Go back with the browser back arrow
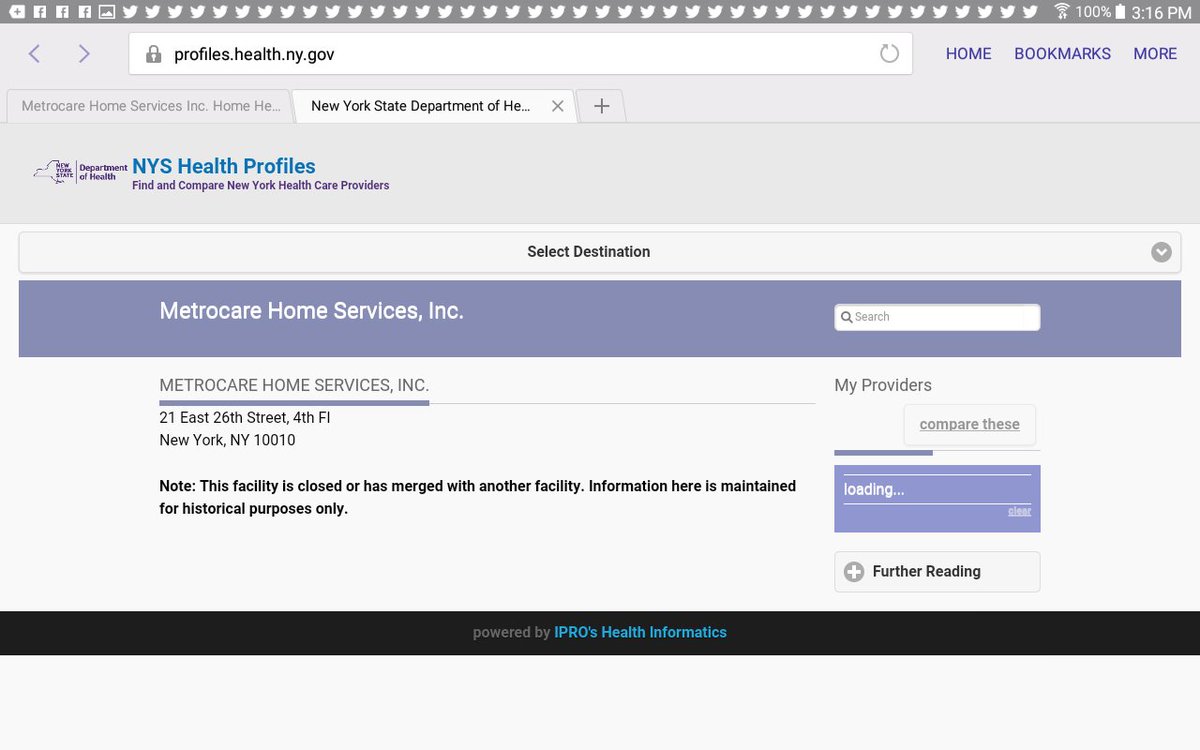 click(34, 54)
